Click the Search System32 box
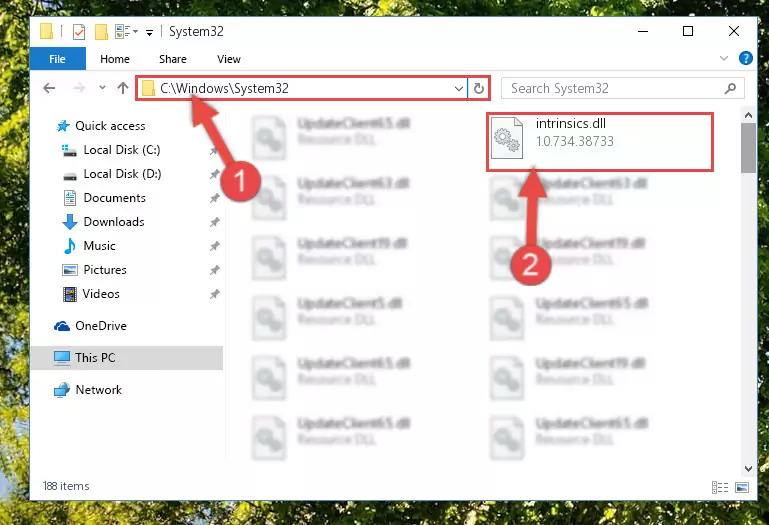The height and width of the screenshot is (525, 769). [x=622, y=89]
